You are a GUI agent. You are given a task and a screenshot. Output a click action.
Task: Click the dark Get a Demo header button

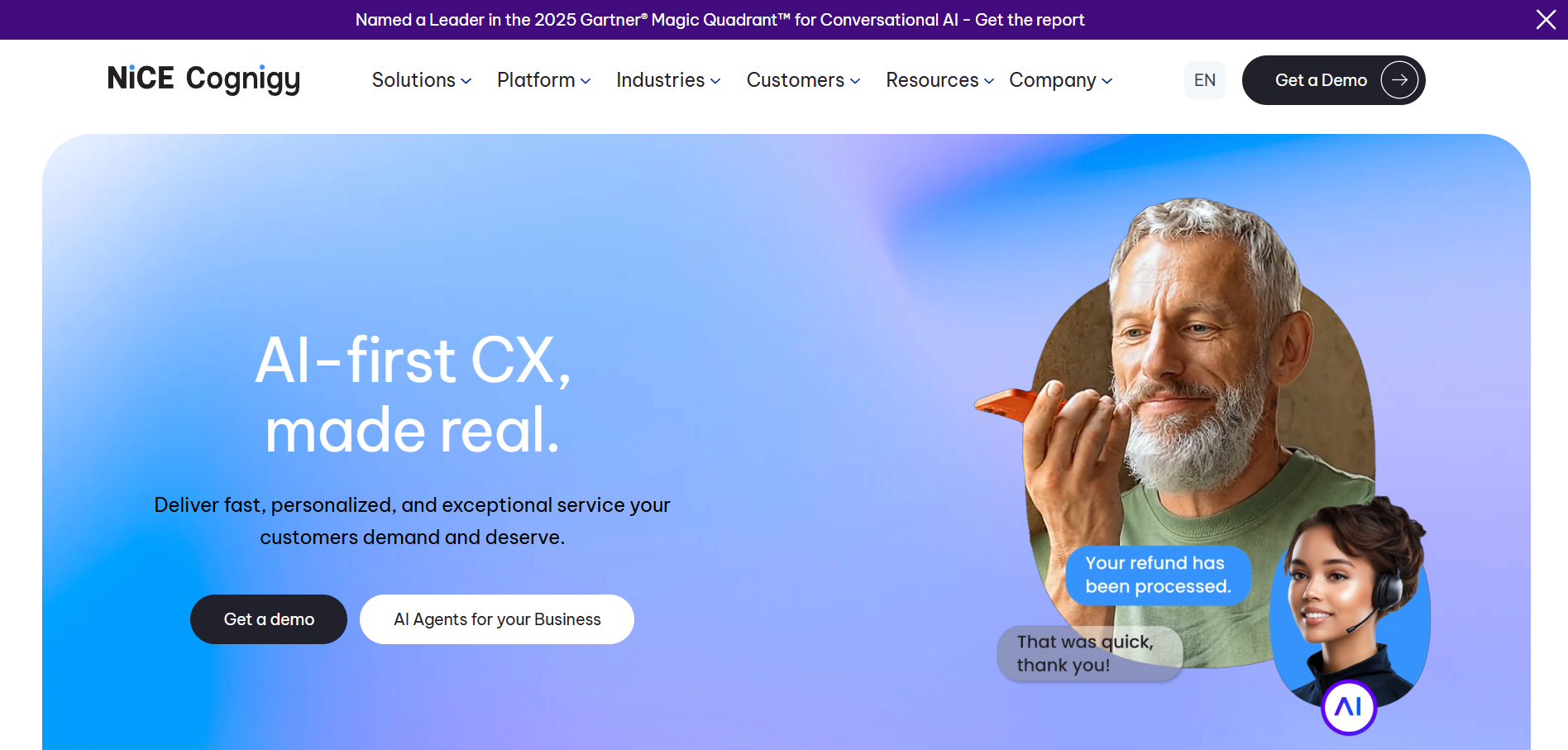pyautogui.click(x=1333, y=80)
